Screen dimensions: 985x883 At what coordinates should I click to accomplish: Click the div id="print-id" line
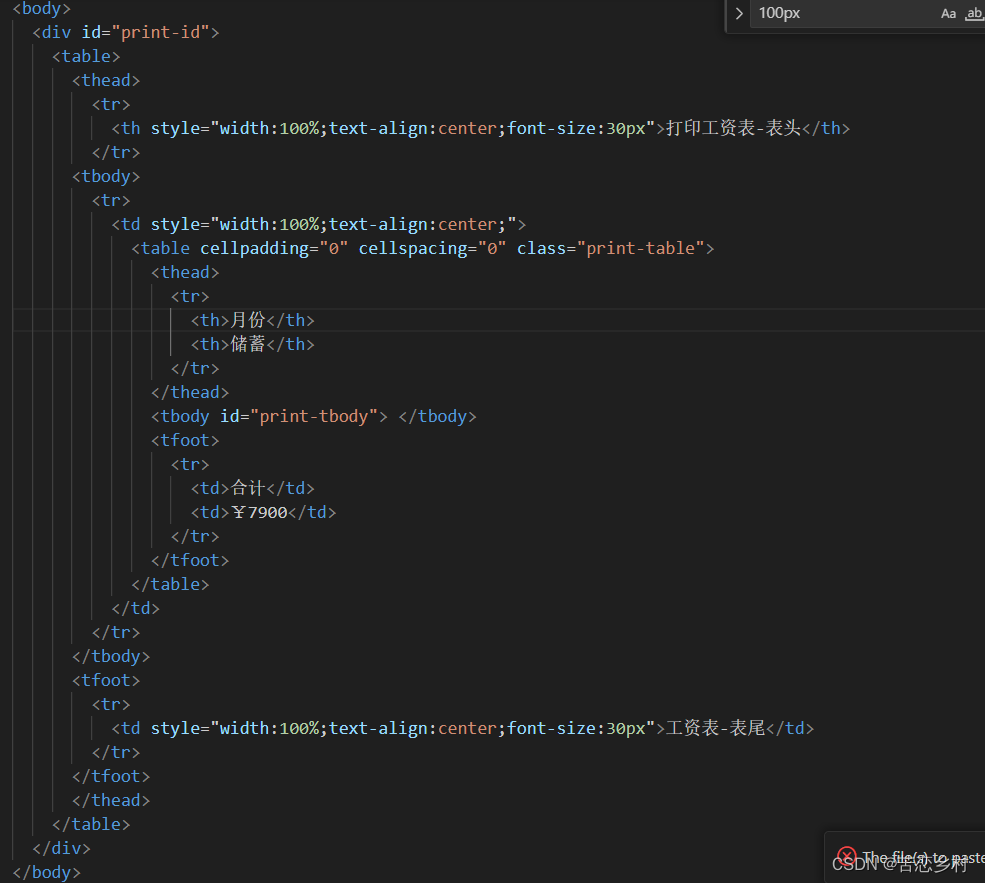click(x=126, y=32)
